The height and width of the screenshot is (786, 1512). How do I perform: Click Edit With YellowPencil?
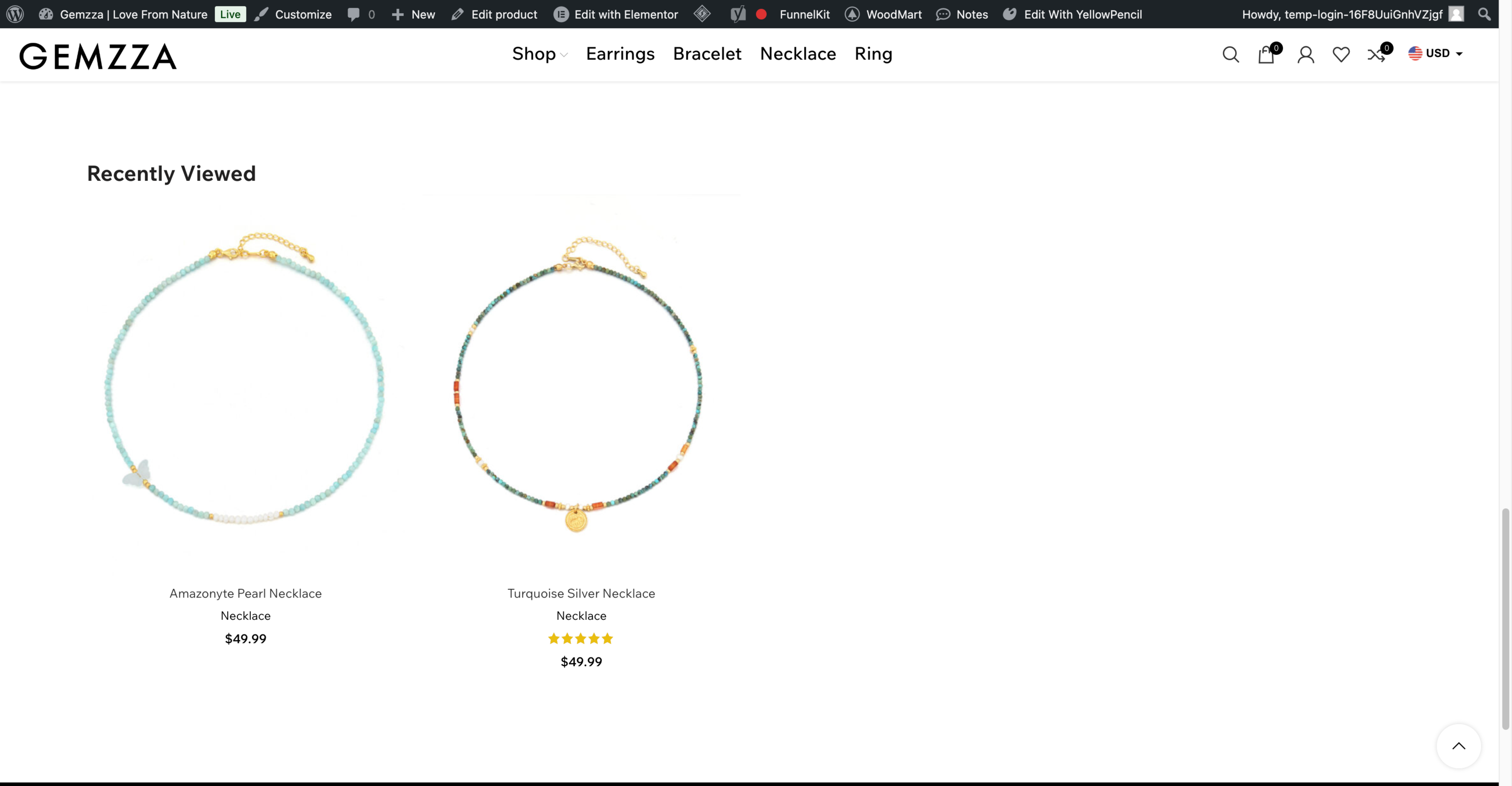1072,14
